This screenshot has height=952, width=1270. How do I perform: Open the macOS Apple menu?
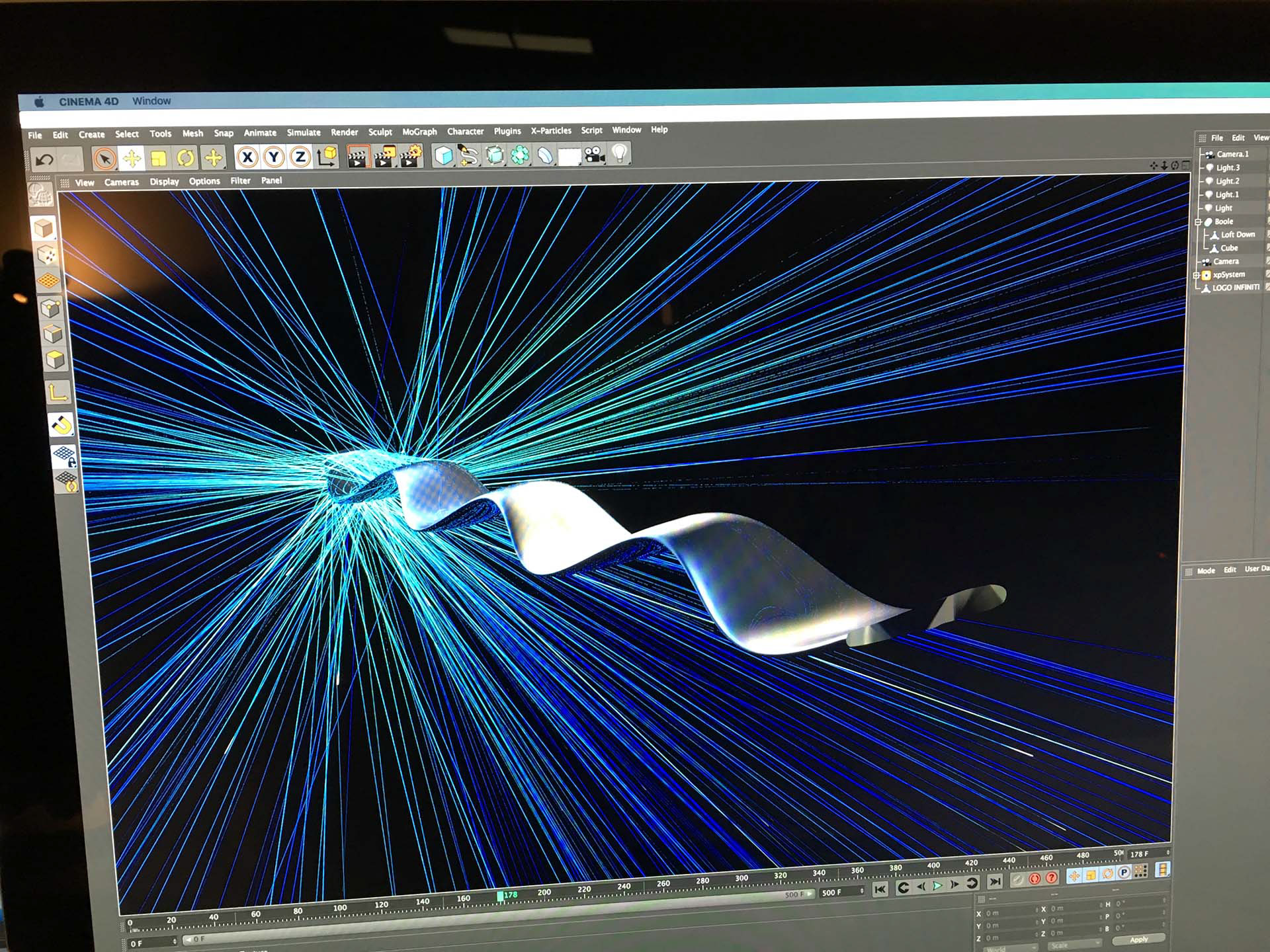[x=39, y=102]
